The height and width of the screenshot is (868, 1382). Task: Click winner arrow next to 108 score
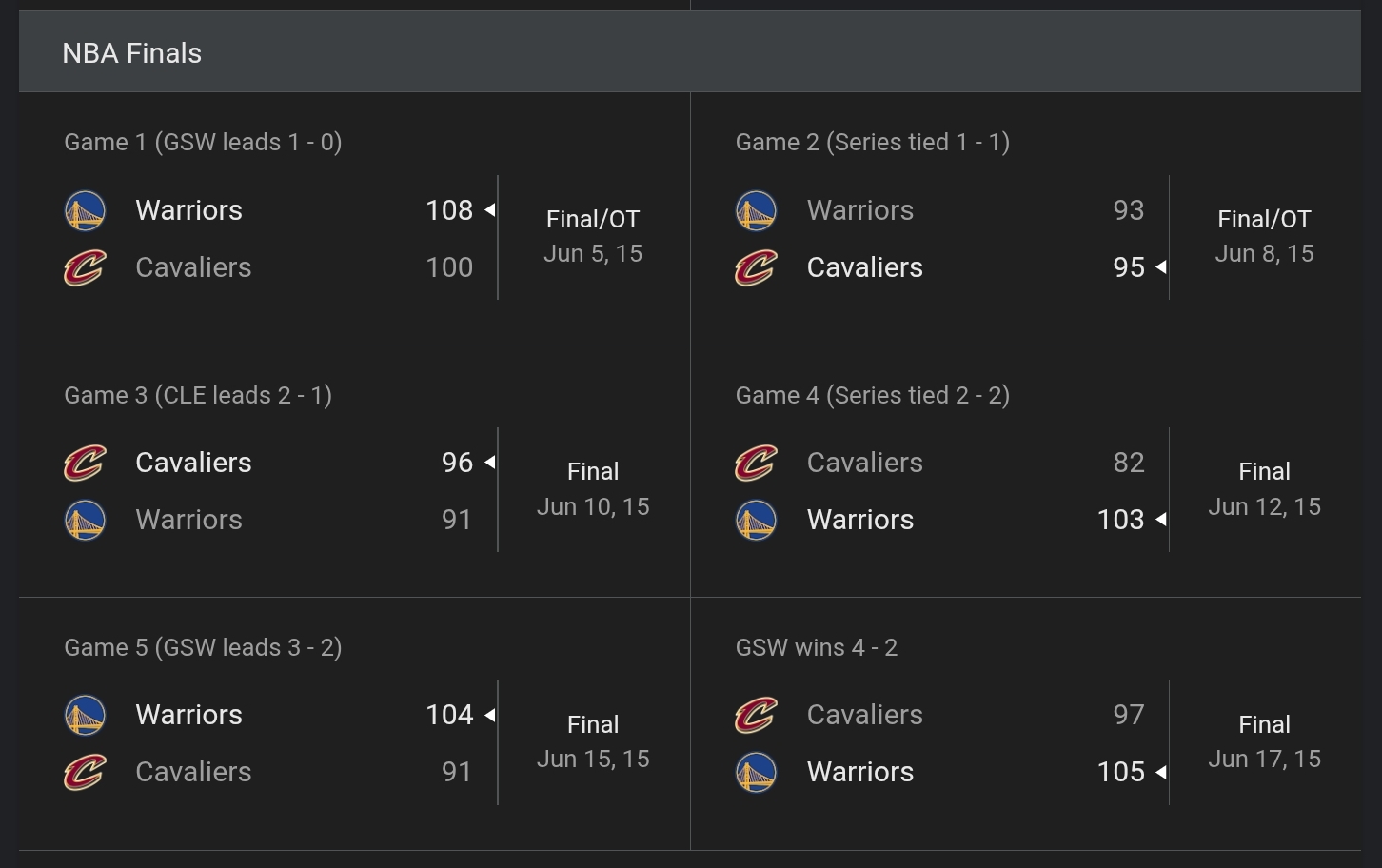[x=490, y=210]
